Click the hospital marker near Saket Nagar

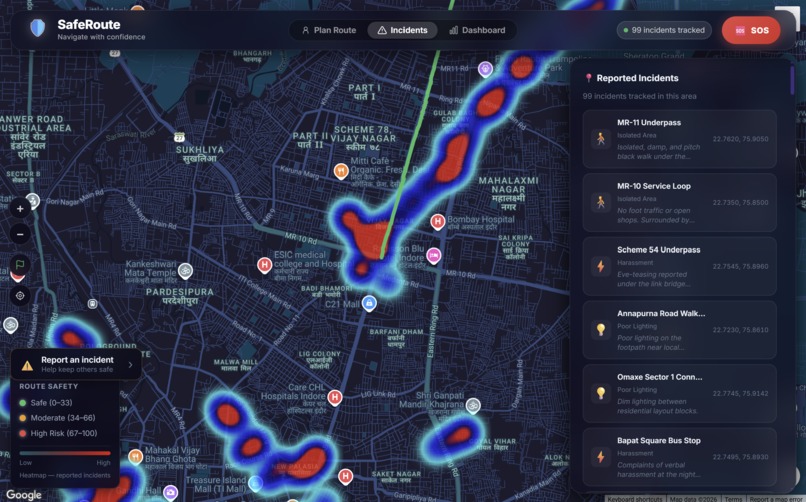345,477
